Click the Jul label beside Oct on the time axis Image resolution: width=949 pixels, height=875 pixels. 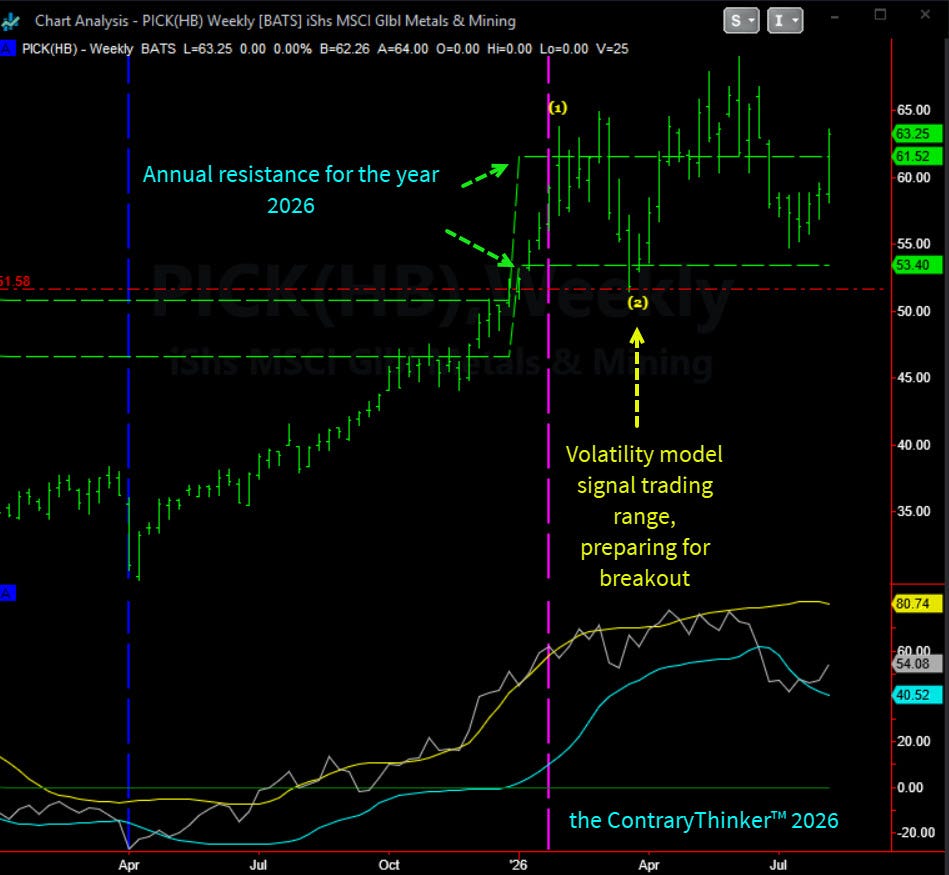tap(258, 865)
